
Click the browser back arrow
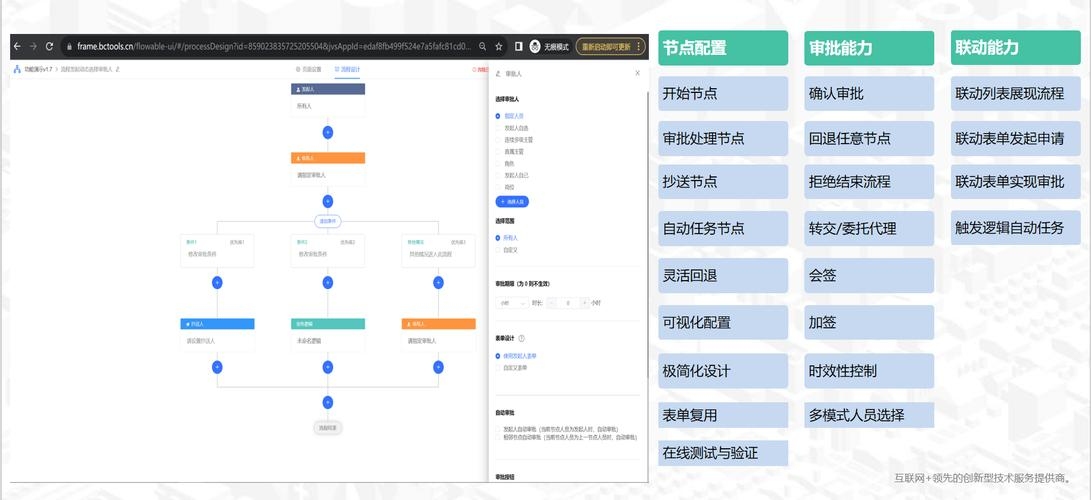(17, 47)
